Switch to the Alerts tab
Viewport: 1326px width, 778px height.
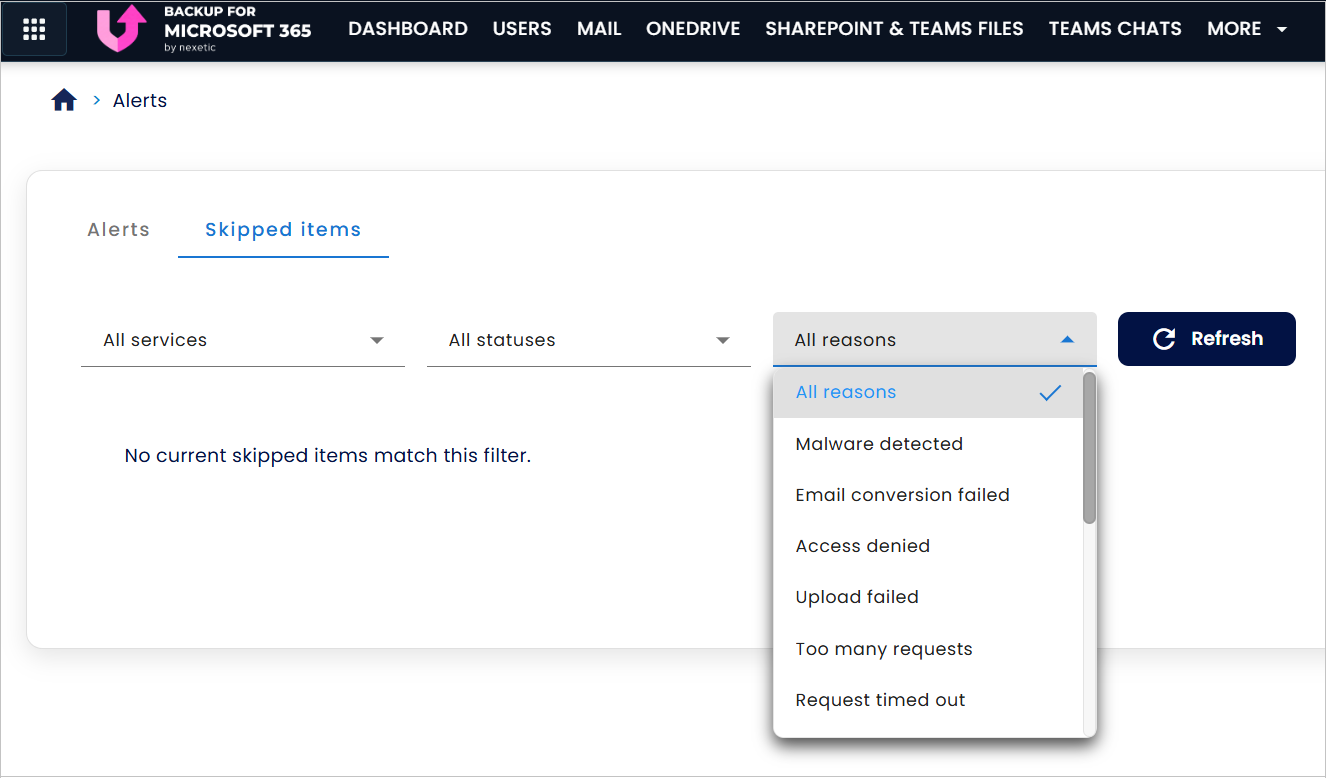point(119,230)
